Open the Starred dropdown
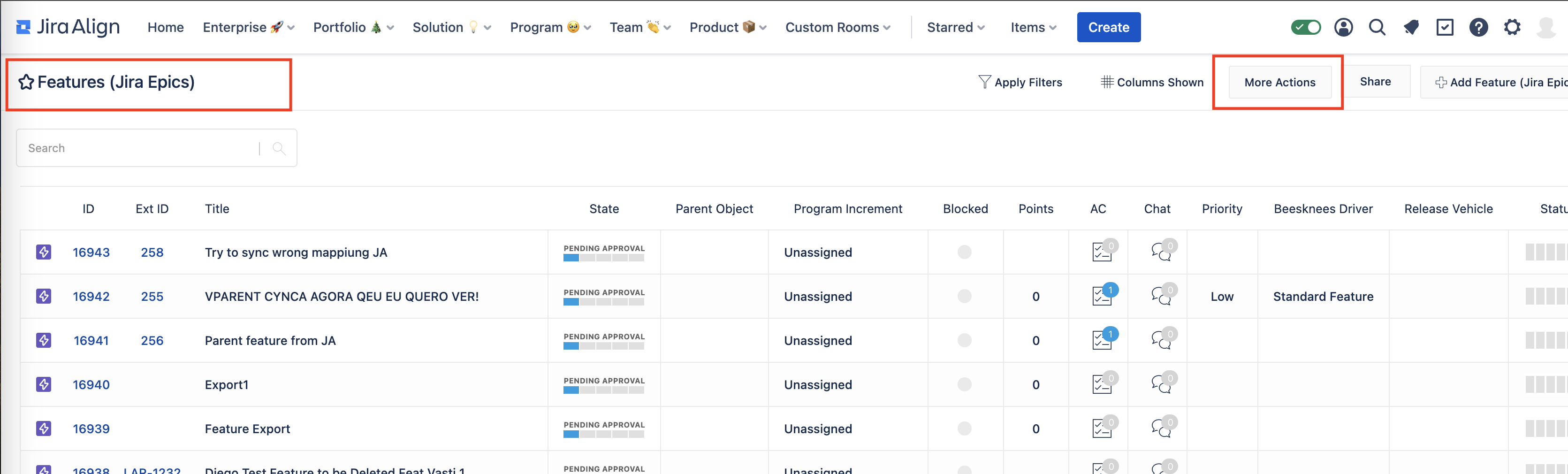The width and height of the screenshot is (1568, 474). click(956, 27)
